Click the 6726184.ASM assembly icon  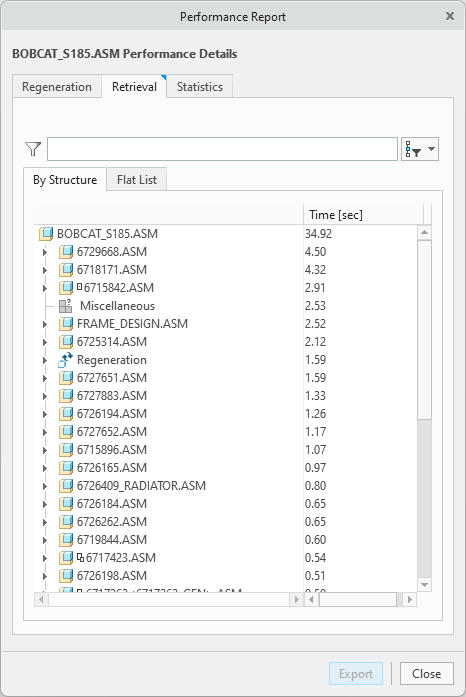tap(66, 504)
